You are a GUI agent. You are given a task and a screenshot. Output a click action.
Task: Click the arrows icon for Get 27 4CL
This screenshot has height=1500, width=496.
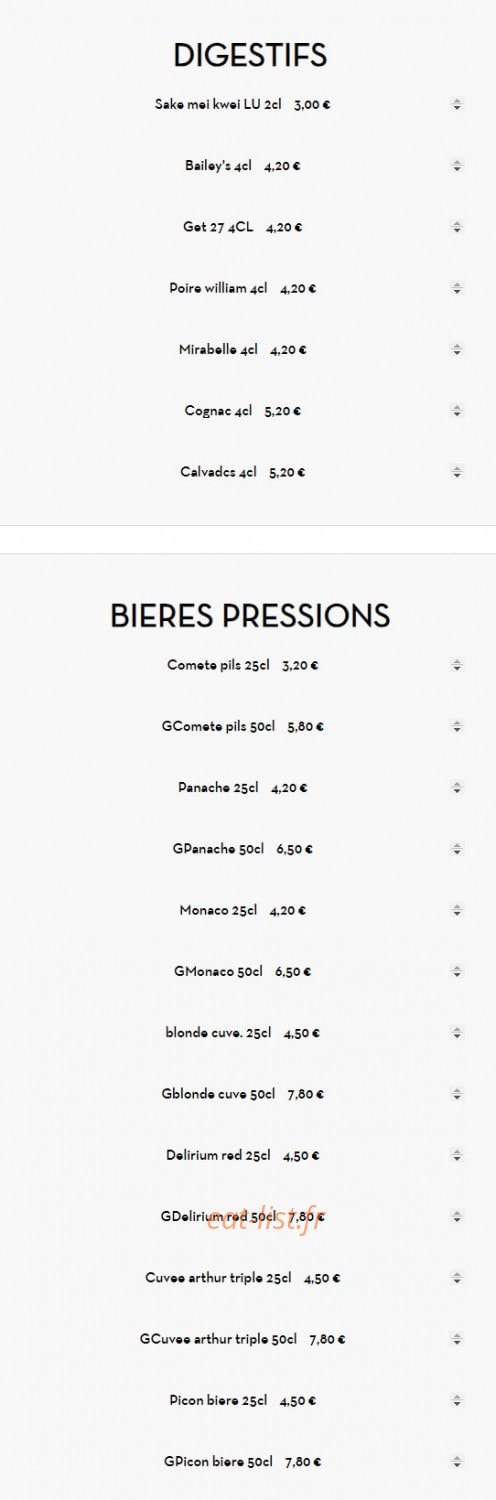pyautogui.click(x=457, y=227)
